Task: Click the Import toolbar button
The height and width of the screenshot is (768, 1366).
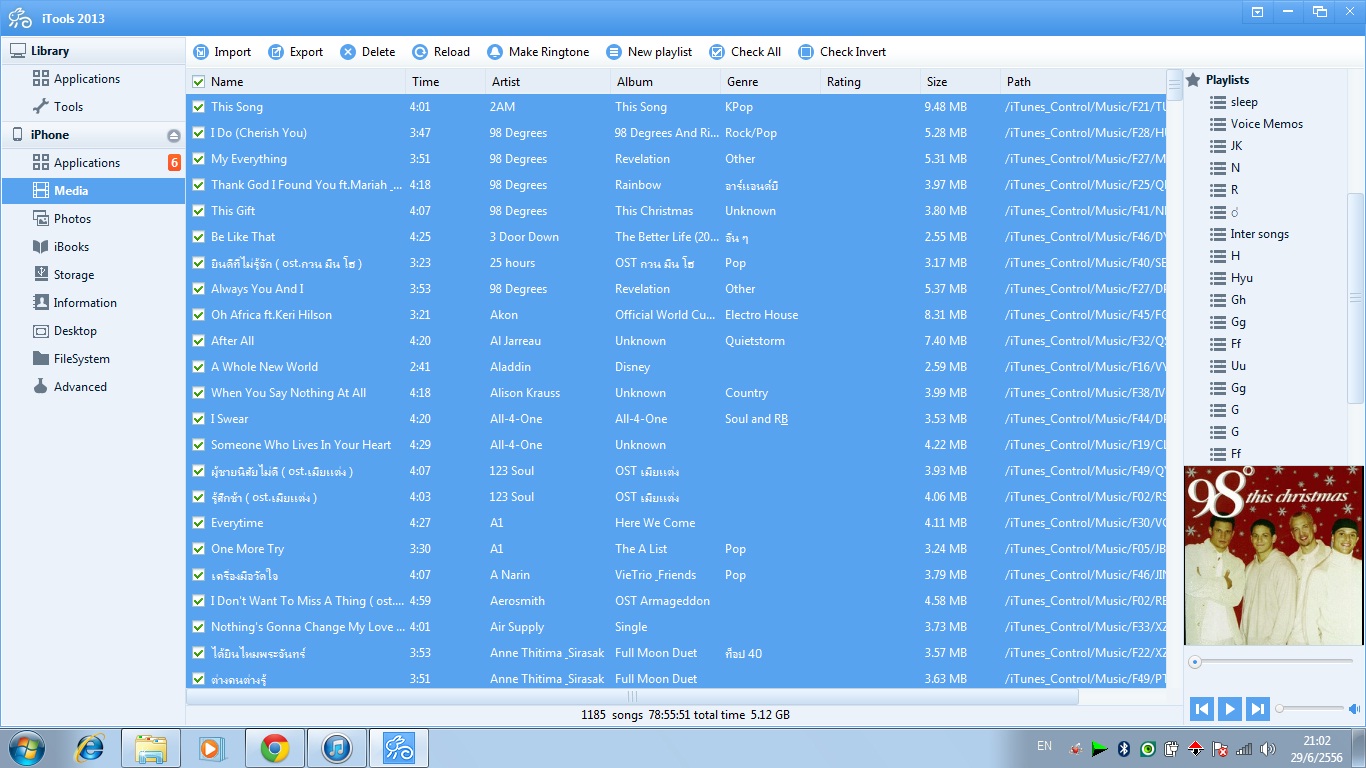Action: point(222,52)
